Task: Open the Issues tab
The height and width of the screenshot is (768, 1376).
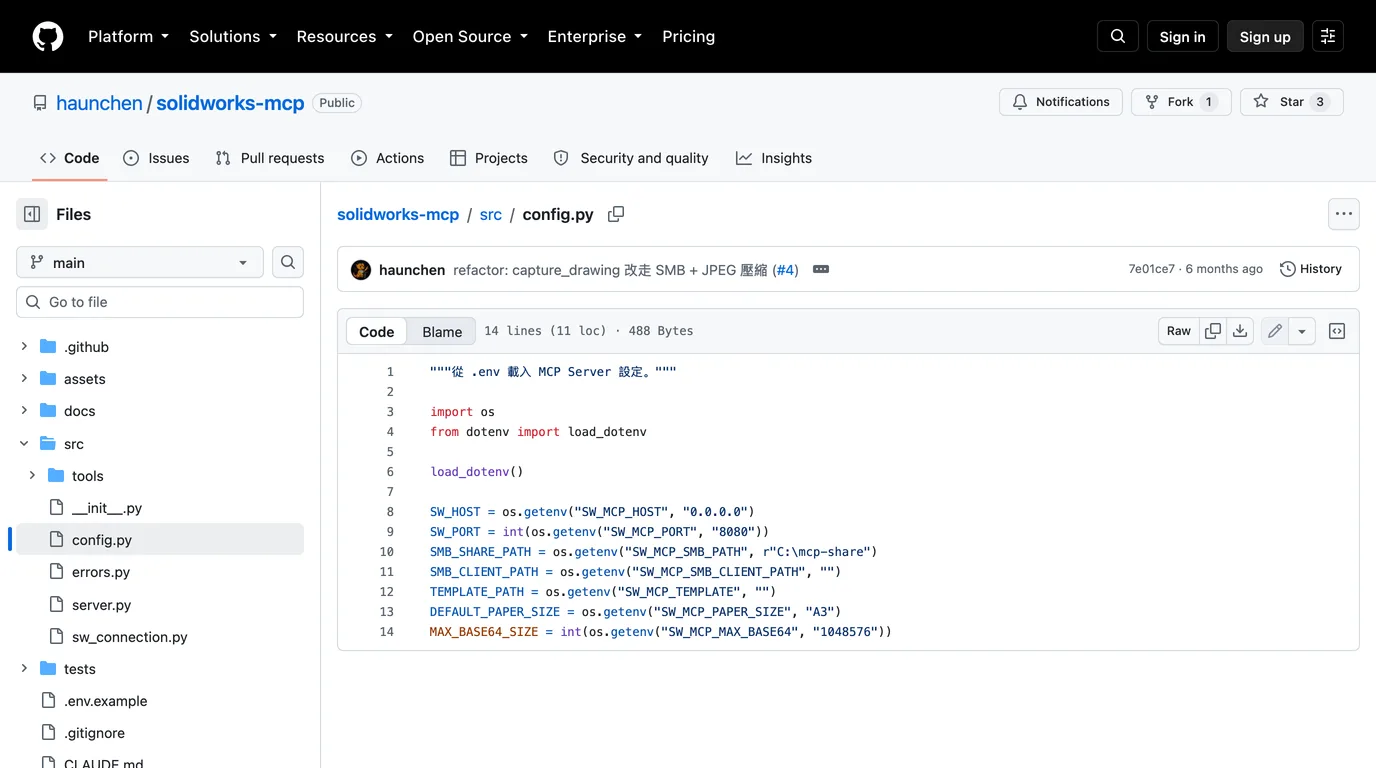Action: 156,158
